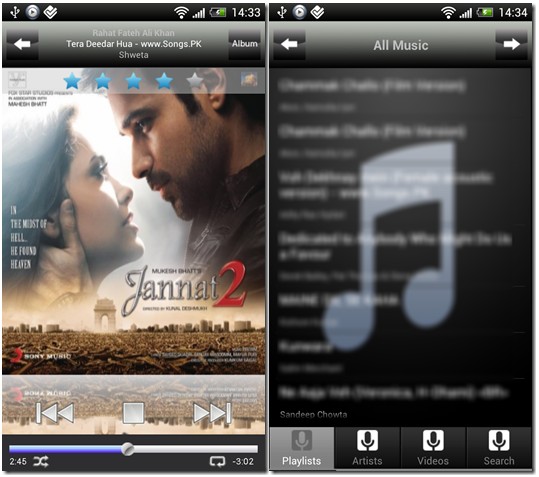Tap the back arrow in All Music
The height and width of the screenshot is (477, 539).
point(289,44)
